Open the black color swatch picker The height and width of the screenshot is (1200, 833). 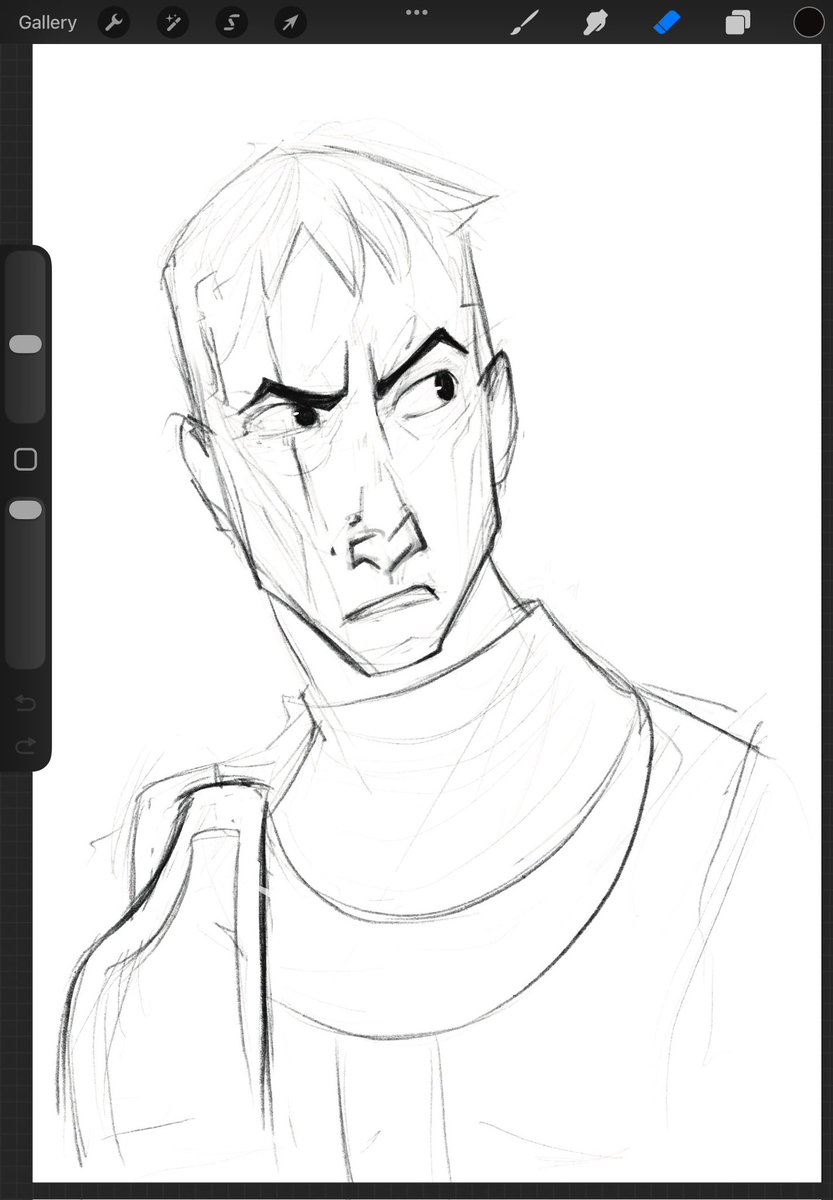coord(809,22)
